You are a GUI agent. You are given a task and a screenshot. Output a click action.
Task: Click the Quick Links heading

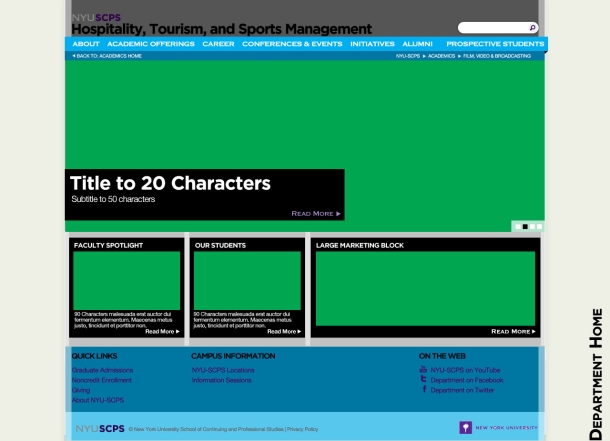(x=95, y=356)
